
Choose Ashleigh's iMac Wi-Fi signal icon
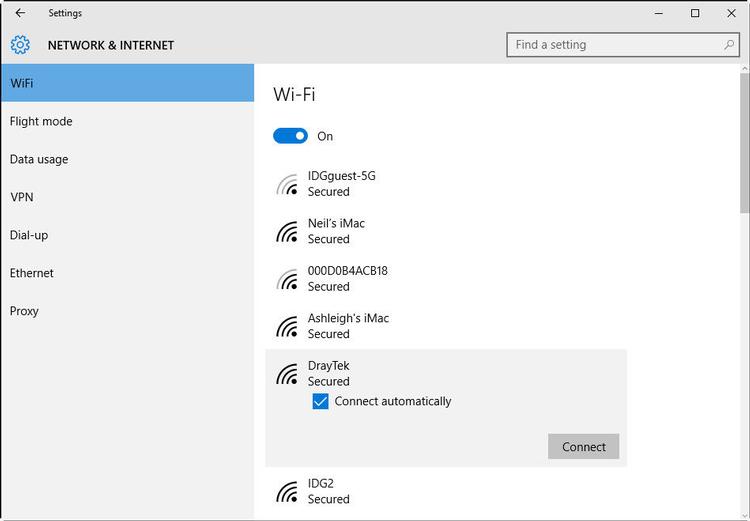tap(288, 326)
